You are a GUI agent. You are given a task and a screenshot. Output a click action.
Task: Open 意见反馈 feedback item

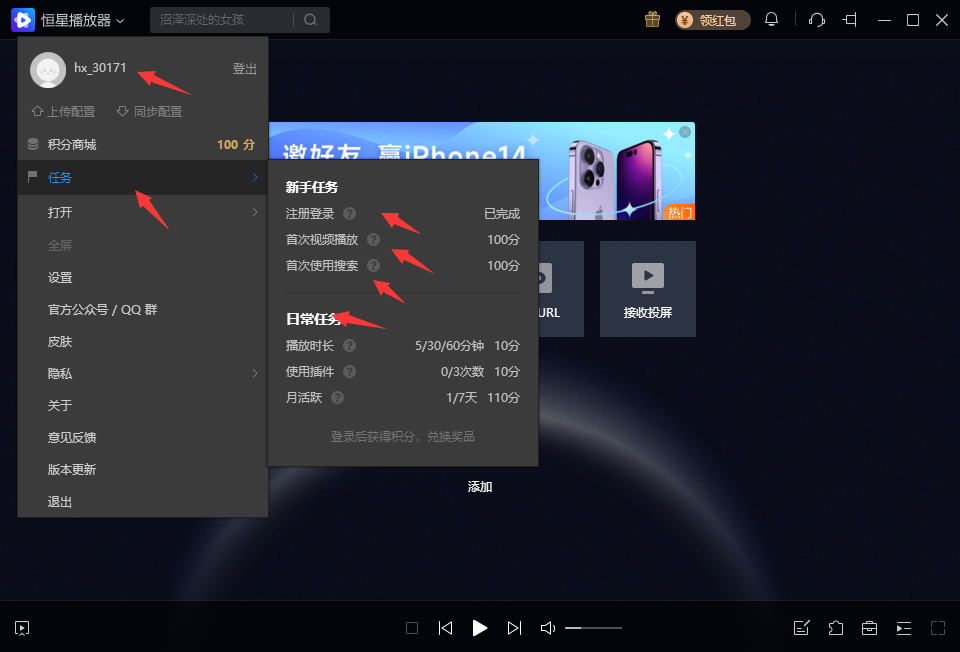tap(72, 438)
